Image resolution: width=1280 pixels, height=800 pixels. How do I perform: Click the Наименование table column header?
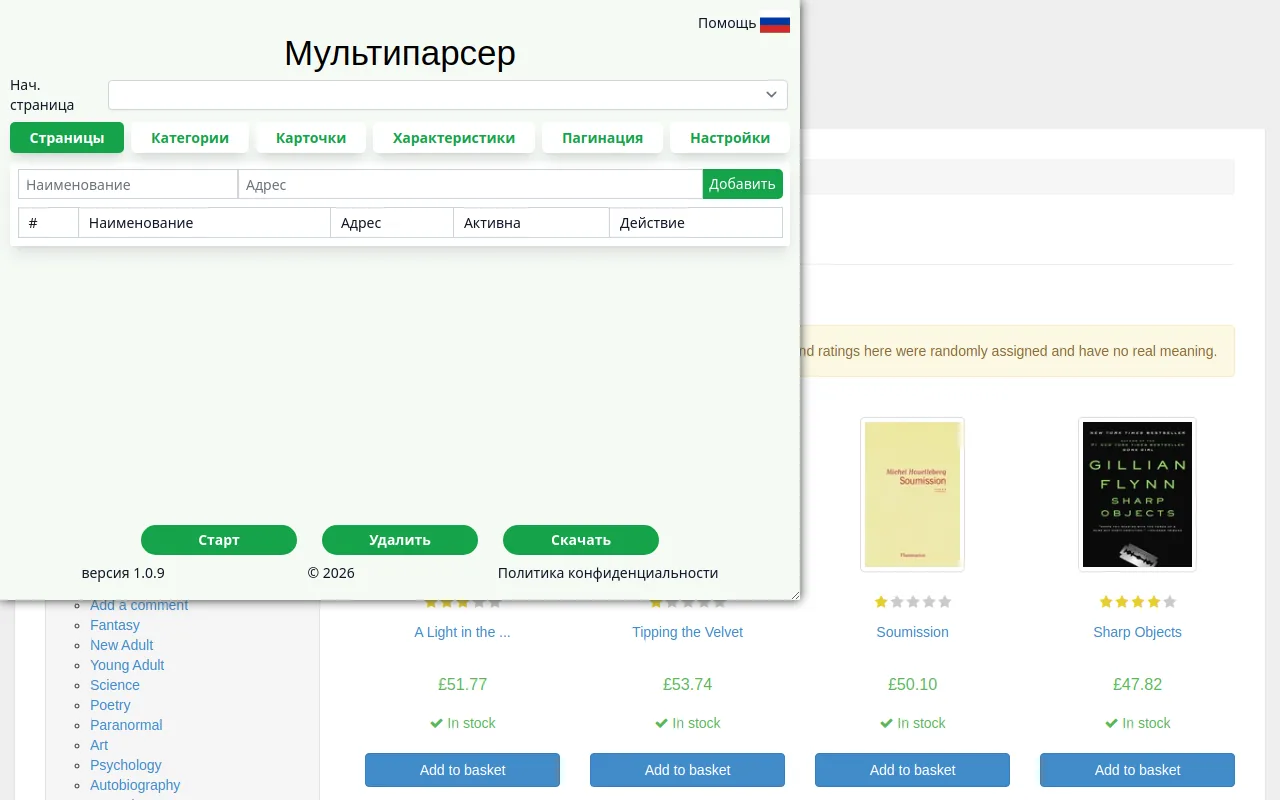click(x=205, y=223)
